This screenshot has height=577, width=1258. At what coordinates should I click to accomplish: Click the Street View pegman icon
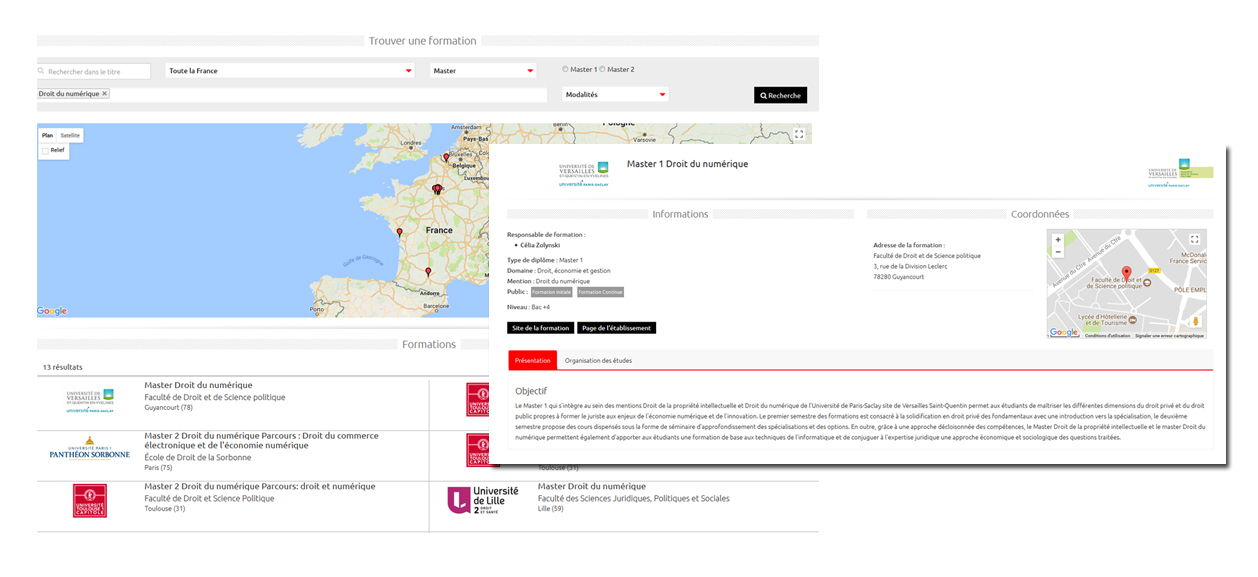point(1194,320)
